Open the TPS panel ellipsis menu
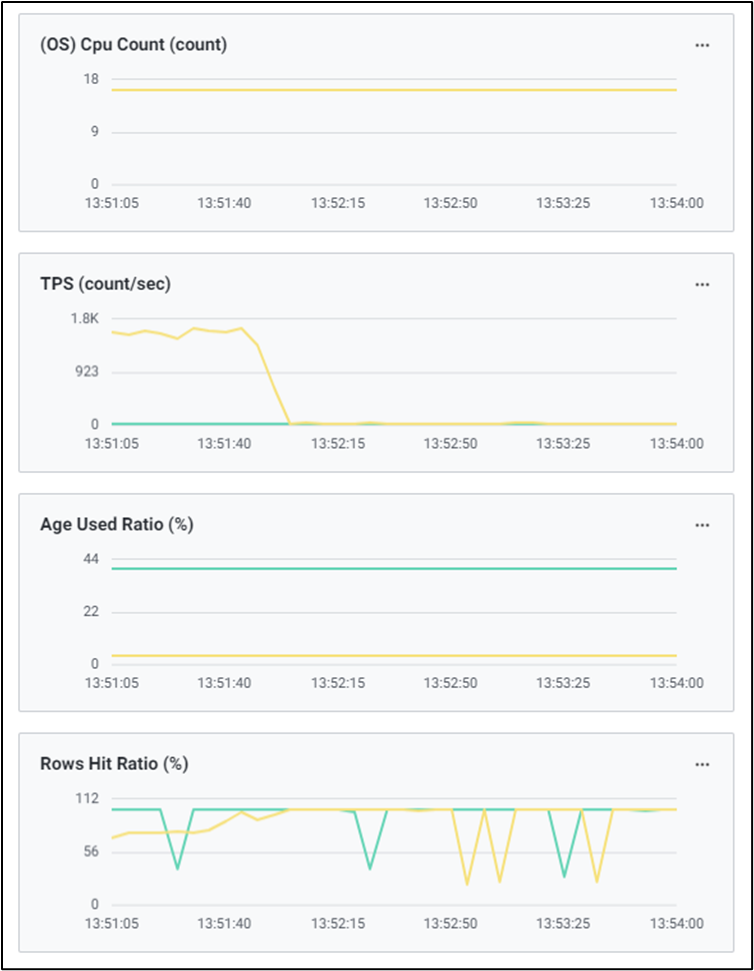Screen dimensions: 754x971 [702, 284]
